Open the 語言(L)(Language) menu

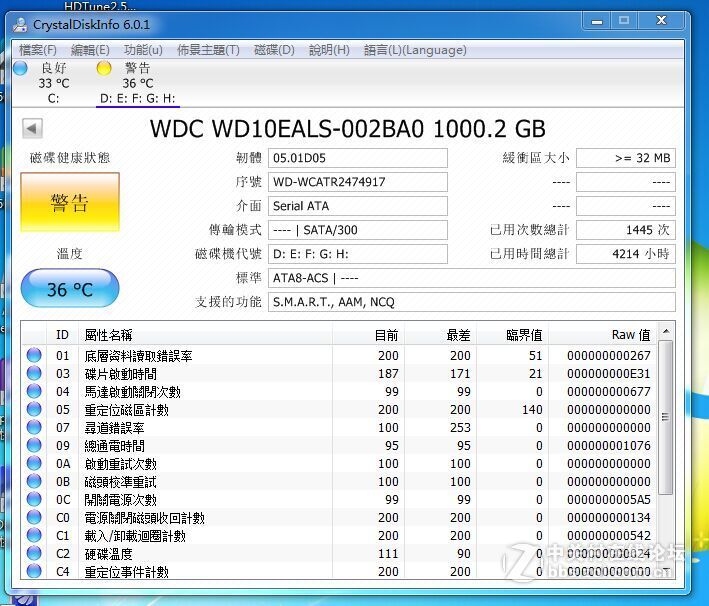pos(415,50)
